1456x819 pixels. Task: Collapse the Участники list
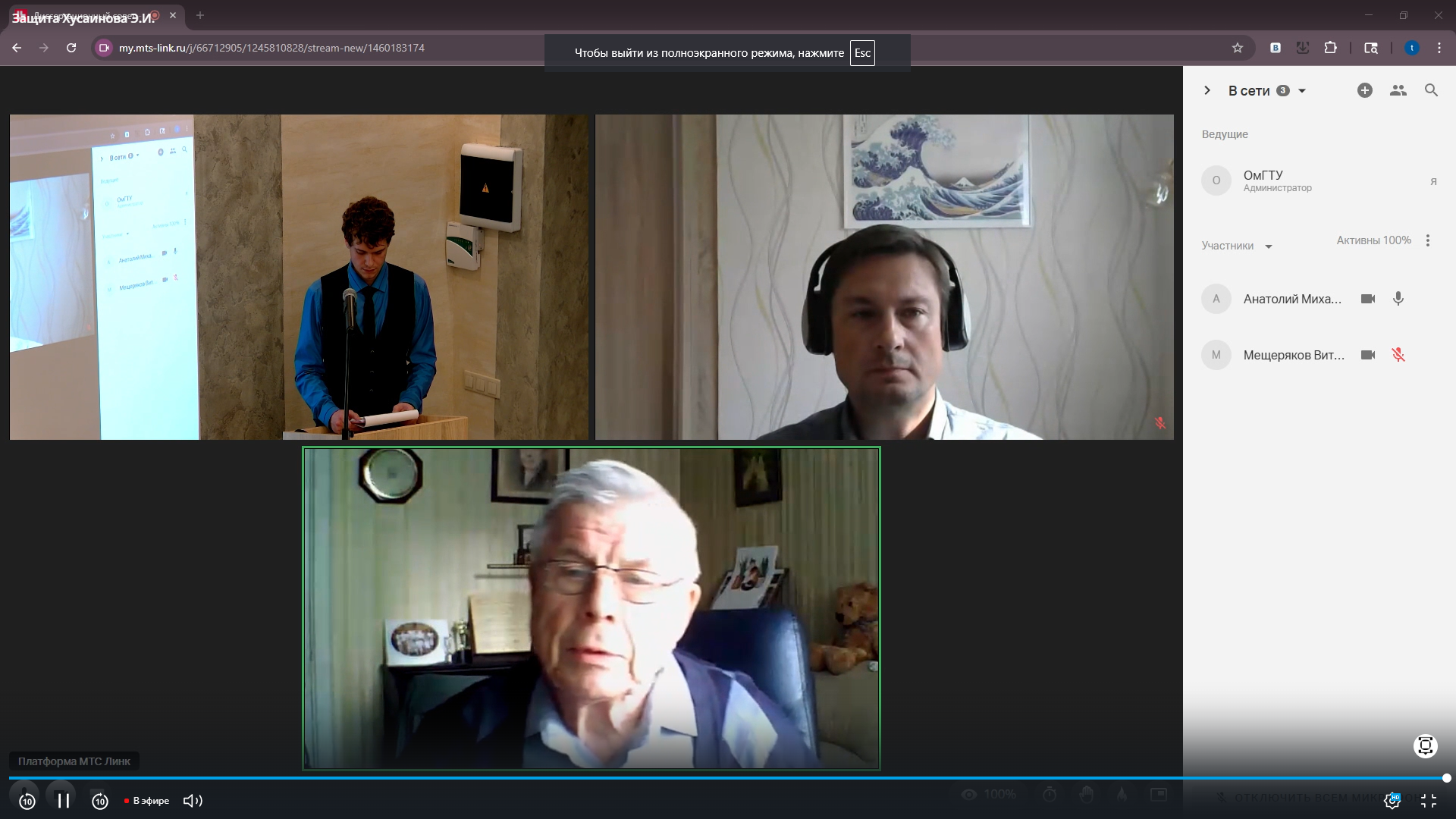1268,246
